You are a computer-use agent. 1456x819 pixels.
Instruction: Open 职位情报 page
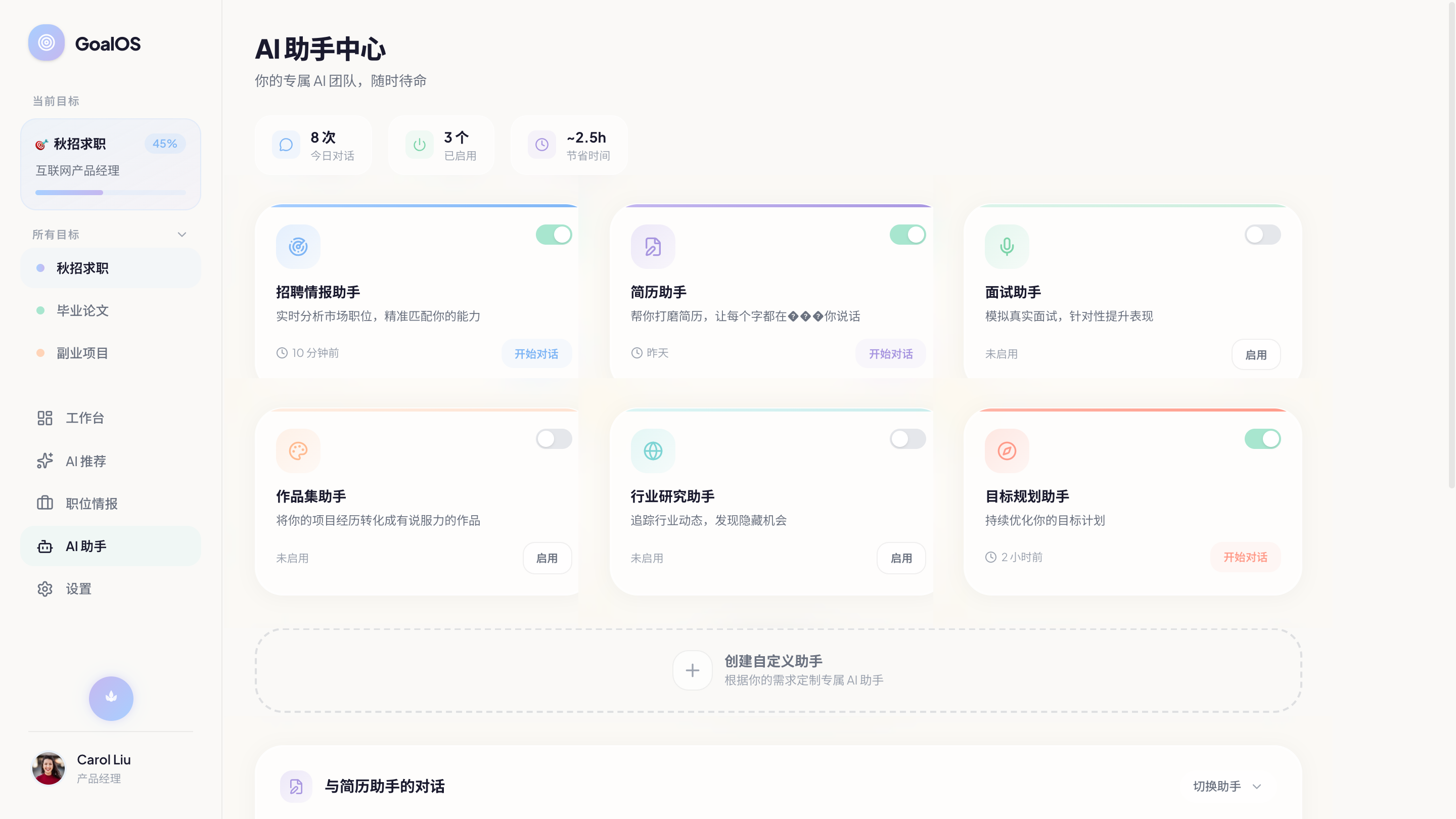pos(111,503)
